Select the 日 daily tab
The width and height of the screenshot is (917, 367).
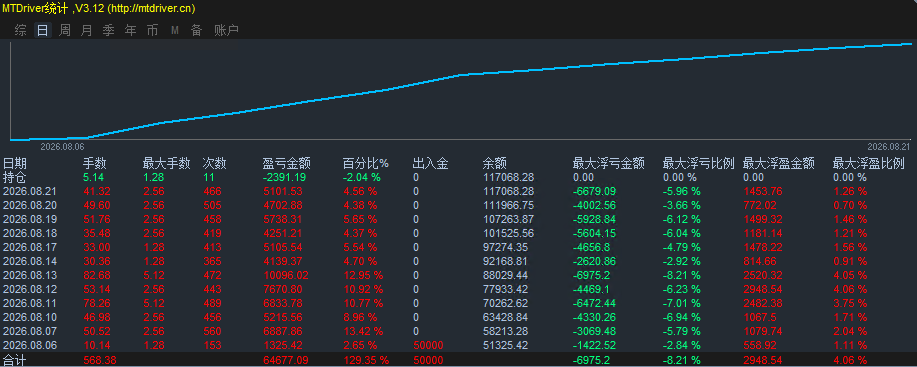(43, 30)
